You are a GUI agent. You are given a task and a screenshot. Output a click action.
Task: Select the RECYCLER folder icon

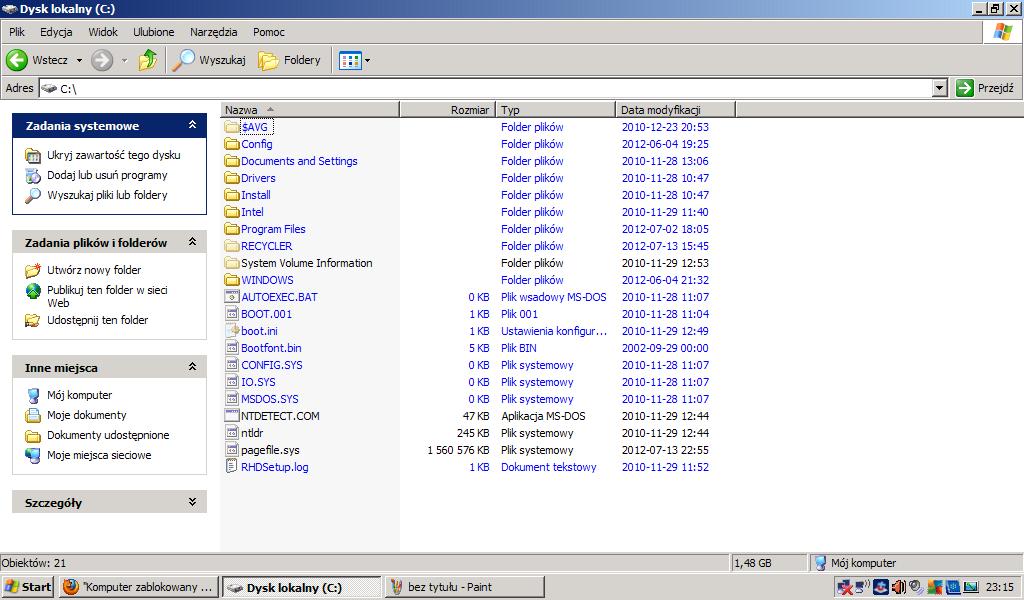232,245
